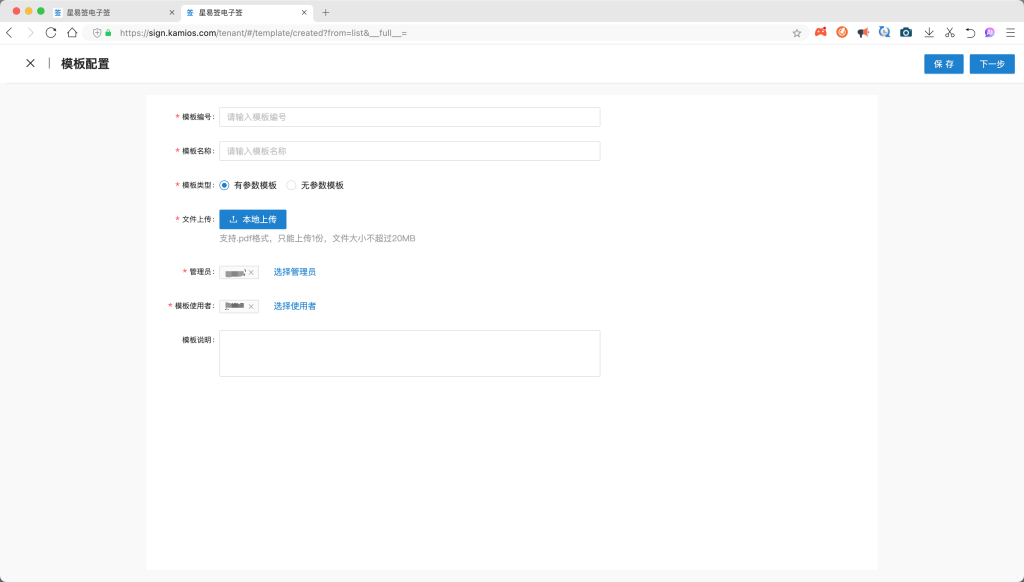Switch to the first 星易签电子签 tab

pyautogui.click(x=115, y=12)
